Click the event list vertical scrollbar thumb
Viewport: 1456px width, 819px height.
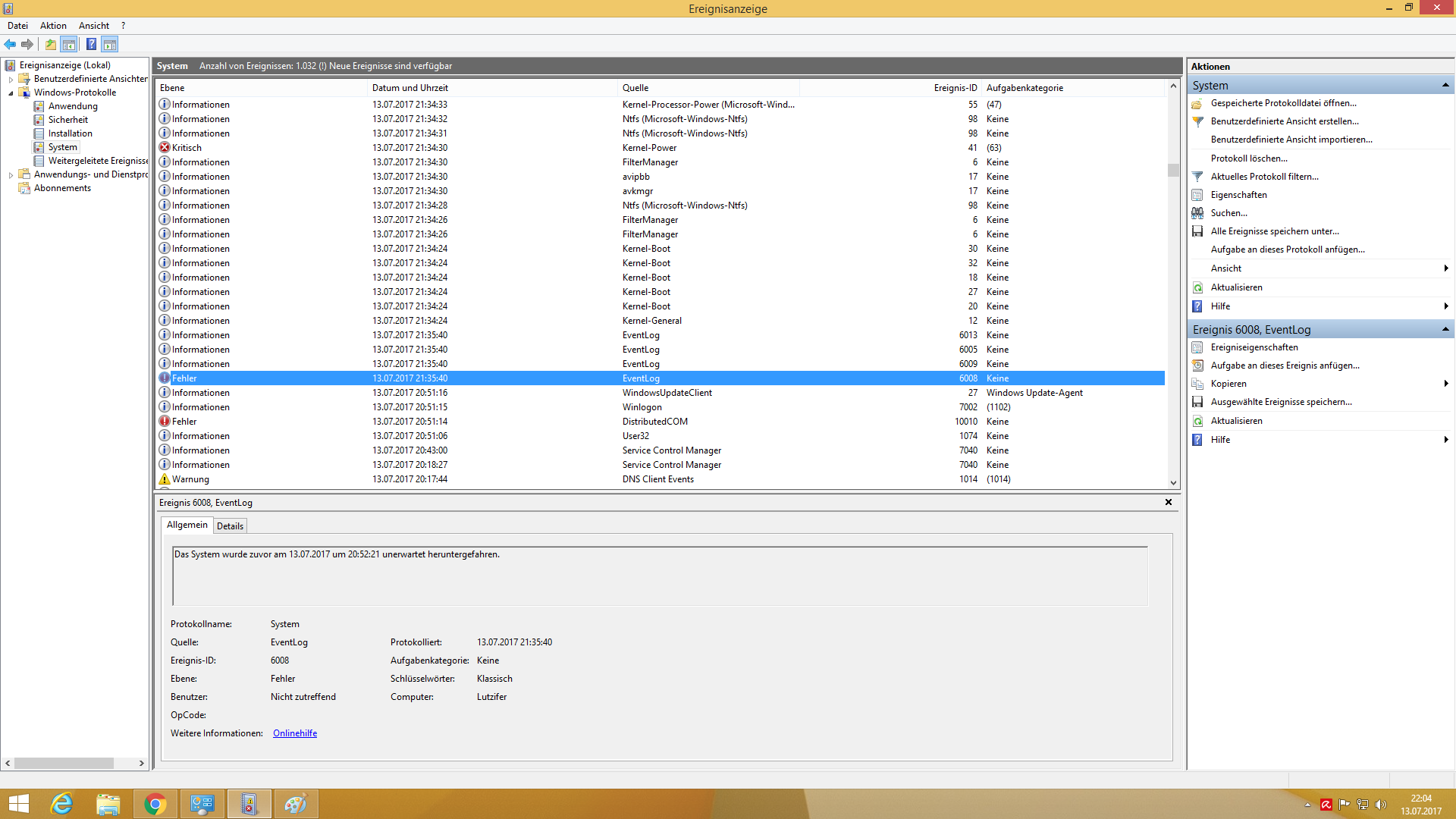1173,171
